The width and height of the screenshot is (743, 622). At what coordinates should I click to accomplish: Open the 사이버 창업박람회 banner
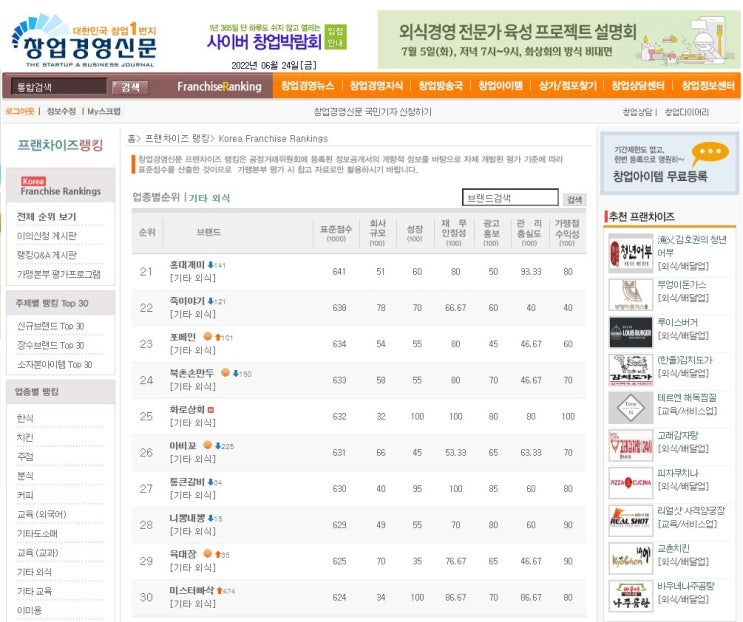tap(278, 37)
